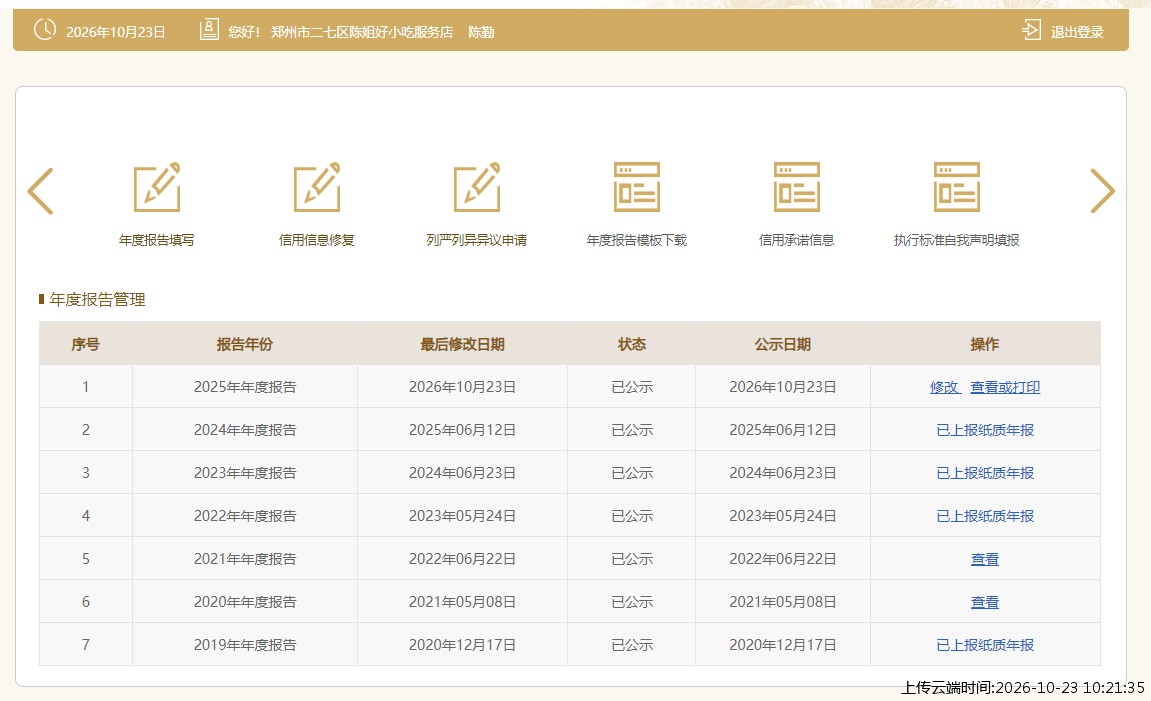Click the 最后修改日期 column header
1151x701 pixels.
pos(462,344)
